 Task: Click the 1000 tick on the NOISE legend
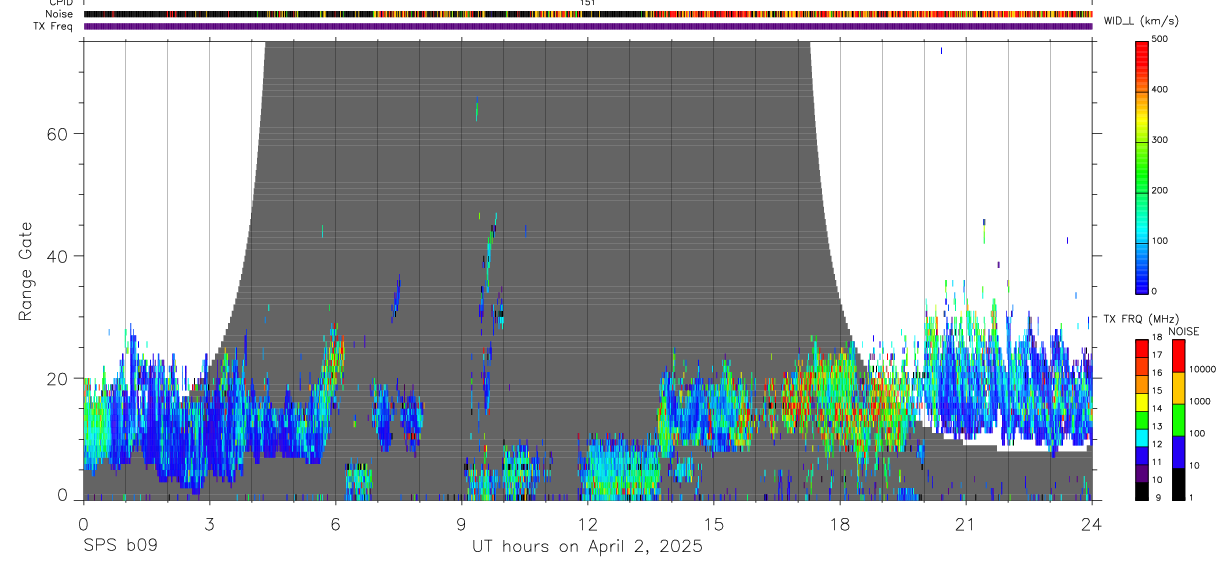[x=1201, y=401]
